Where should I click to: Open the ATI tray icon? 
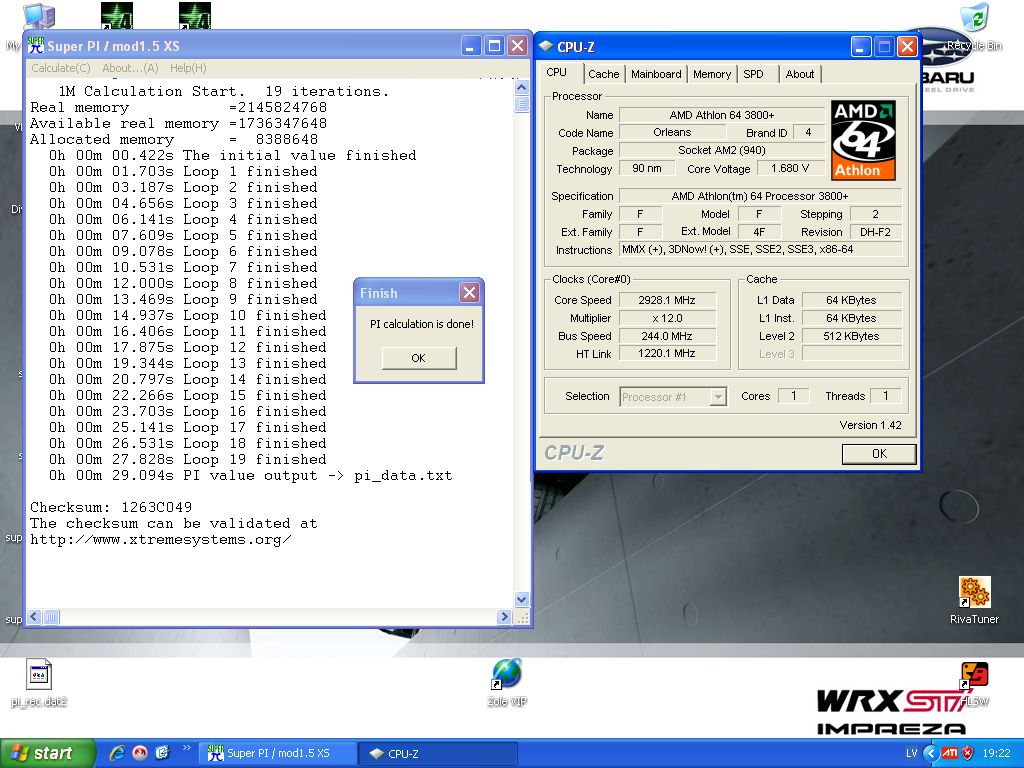[x=950, y=753]
